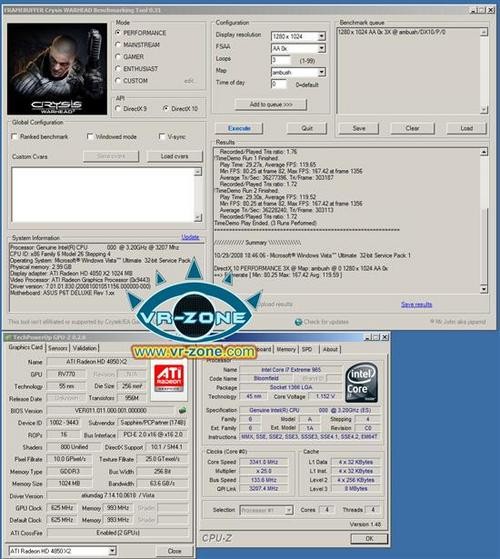Image resolution: width=500 pixels, height=559 pixels.
Task: Open the SPD tab in CPU-Z
Action: tap(307, 349)
